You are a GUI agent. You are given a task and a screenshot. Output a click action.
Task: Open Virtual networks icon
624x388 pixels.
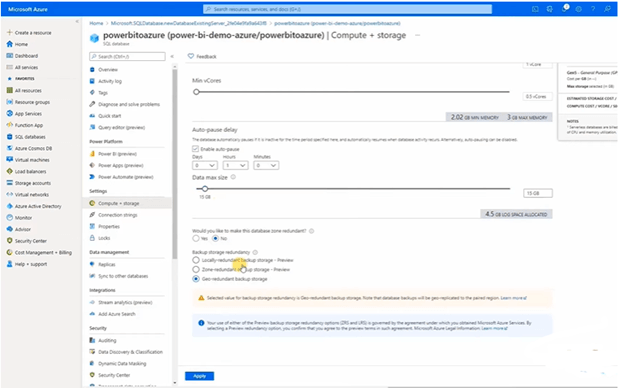point(10,195)
